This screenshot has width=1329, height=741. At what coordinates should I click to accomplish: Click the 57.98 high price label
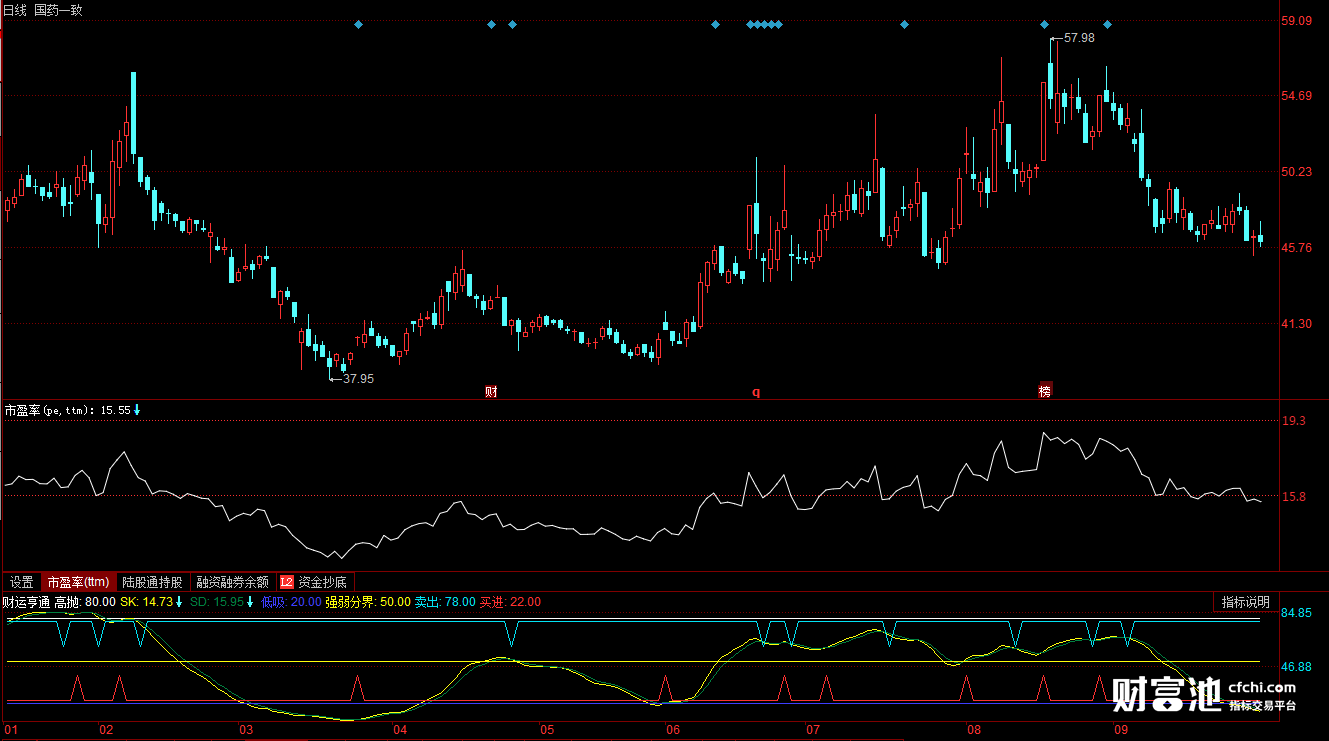click(1080, 38)
